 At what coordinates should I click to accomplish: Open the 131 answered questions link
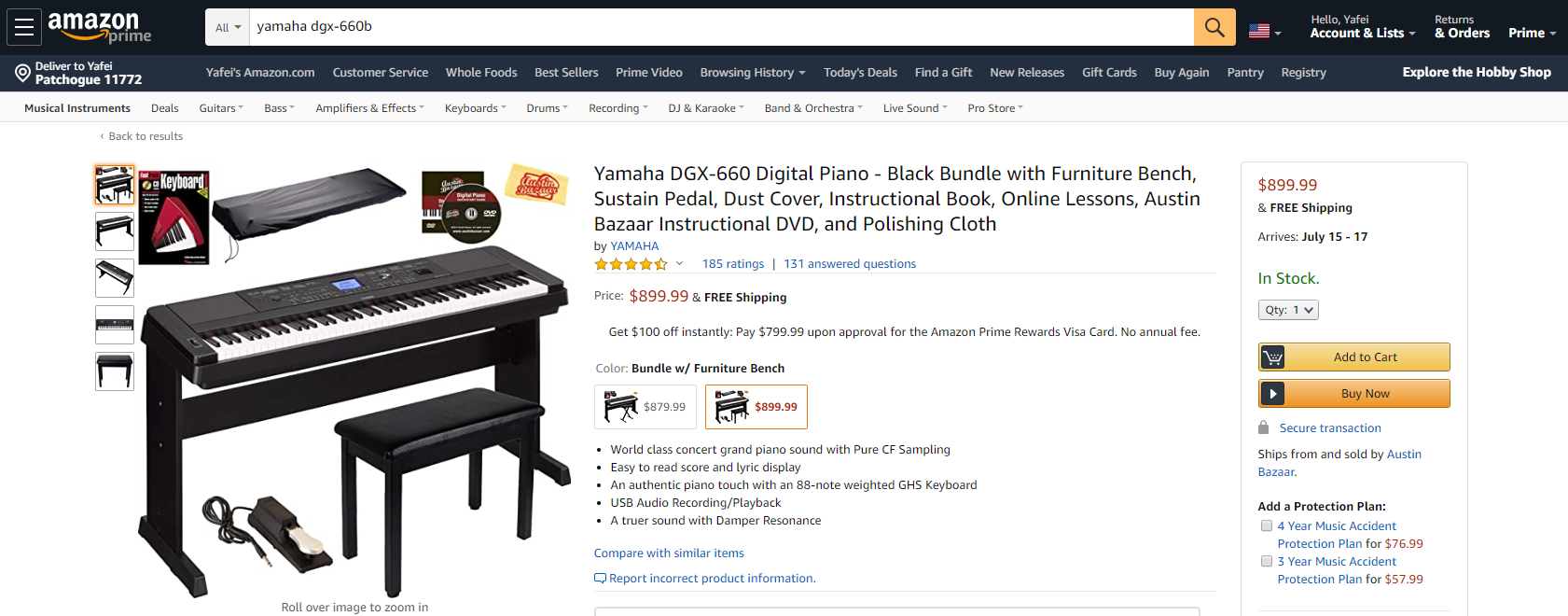tap(850, 264)
